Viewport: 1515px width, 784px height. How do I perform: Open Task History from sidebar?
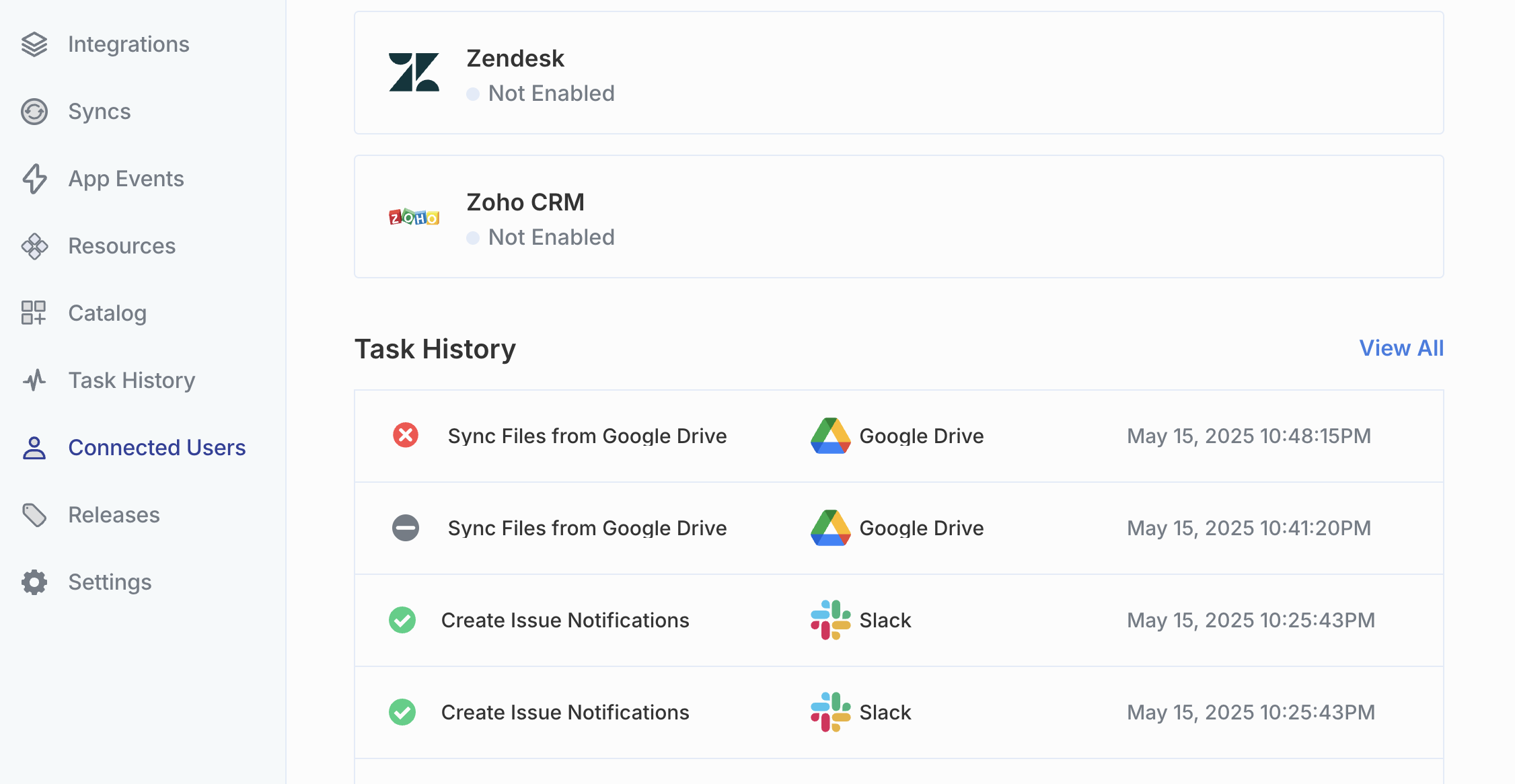(x=132, y=381)
